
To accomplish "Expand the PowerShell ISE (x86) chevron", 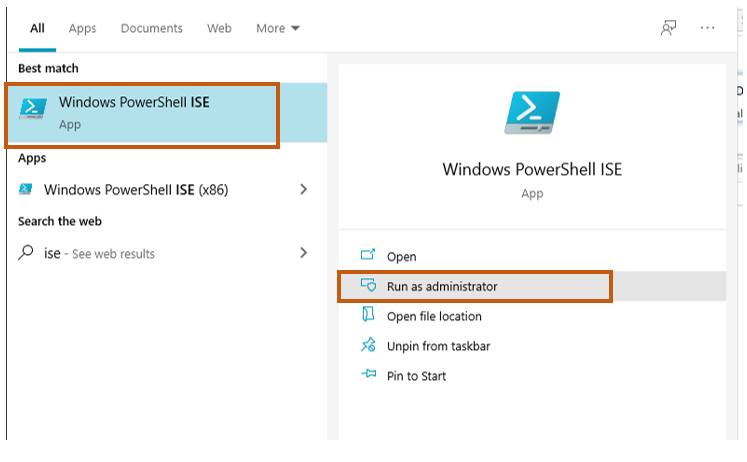I will pyautogui.click(x=303, y=190).
